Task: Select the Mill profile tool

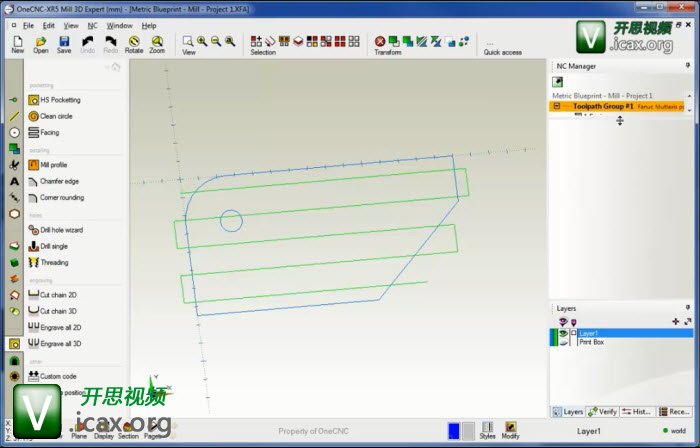Action: 54,165
